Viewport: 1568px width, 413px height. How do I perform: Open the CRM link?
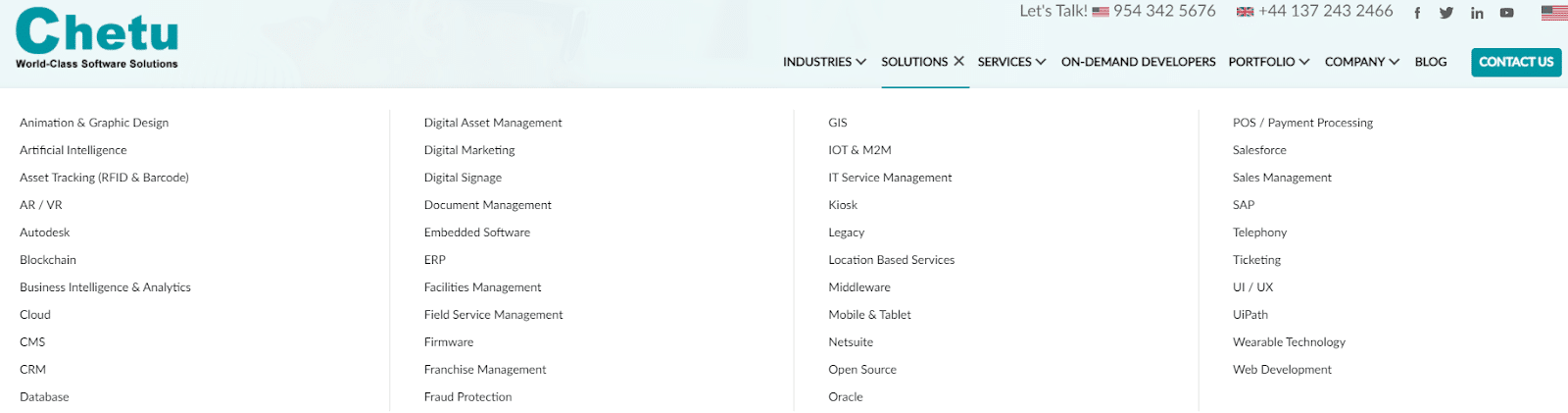click(x=32, y=370)
